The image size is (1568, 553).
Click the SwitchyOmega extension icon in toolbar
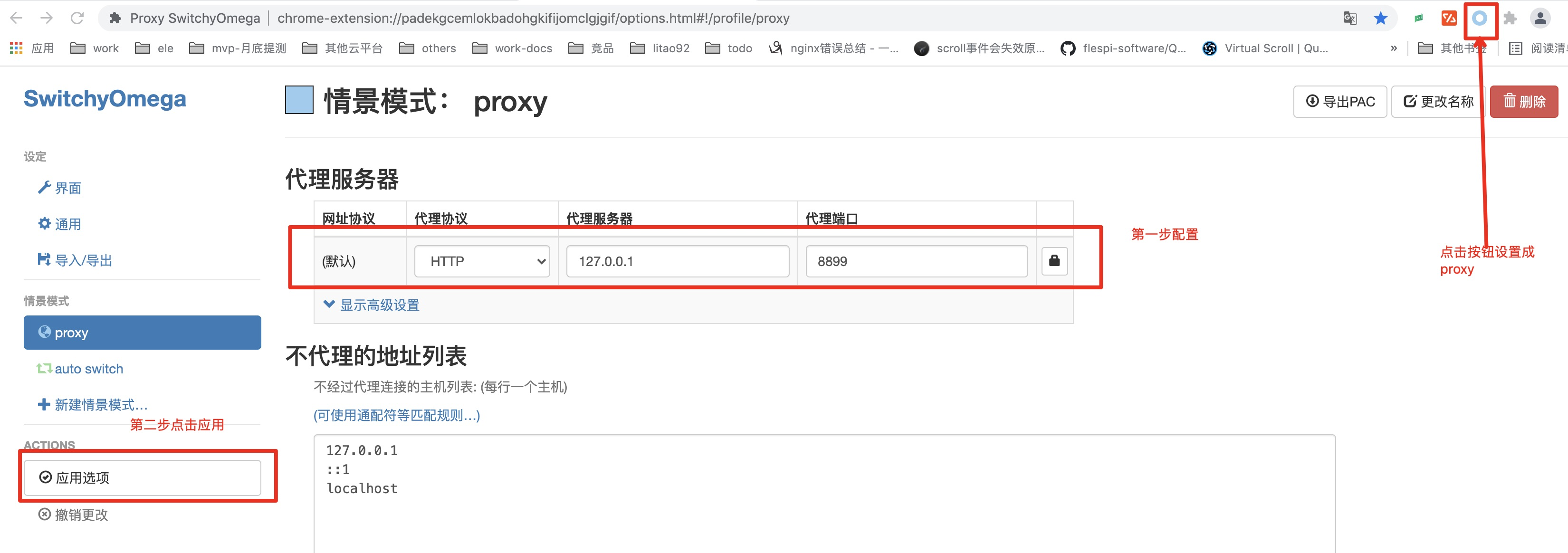point(1479,18)
